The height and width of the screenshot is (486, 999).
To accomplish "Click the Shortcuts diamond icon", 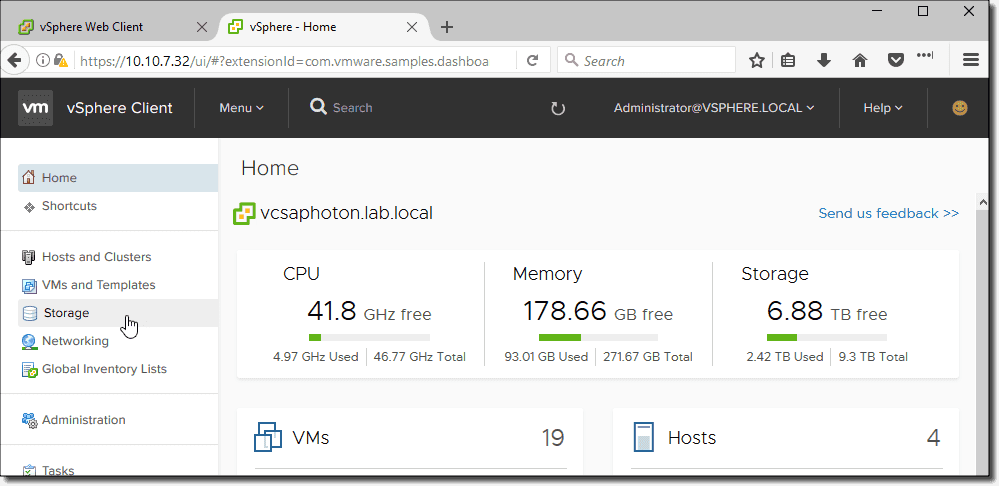I will click(x=29, y=206).
